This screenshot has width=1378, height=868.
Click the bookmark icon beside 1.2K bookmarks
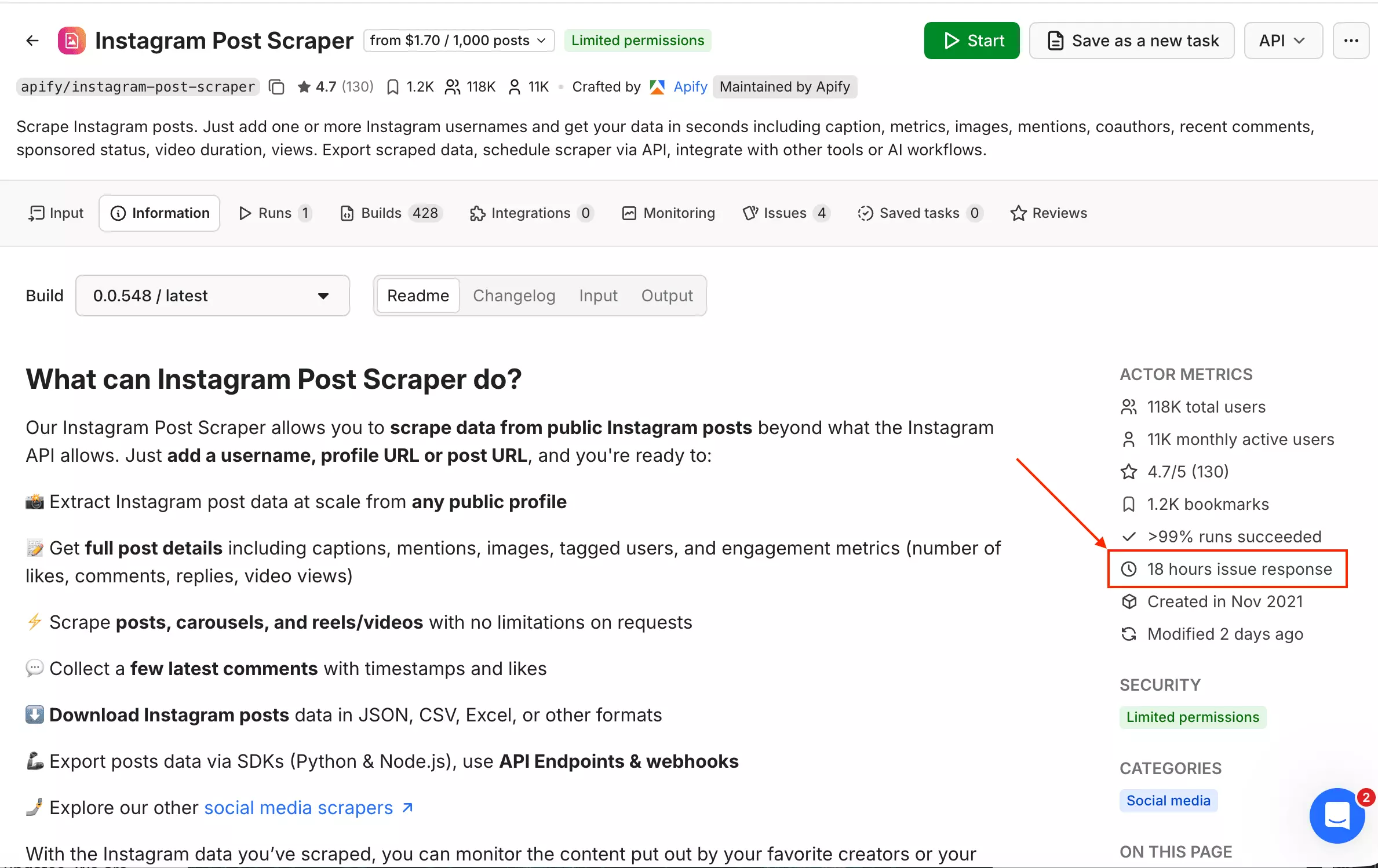click(x=1129, y=504)
